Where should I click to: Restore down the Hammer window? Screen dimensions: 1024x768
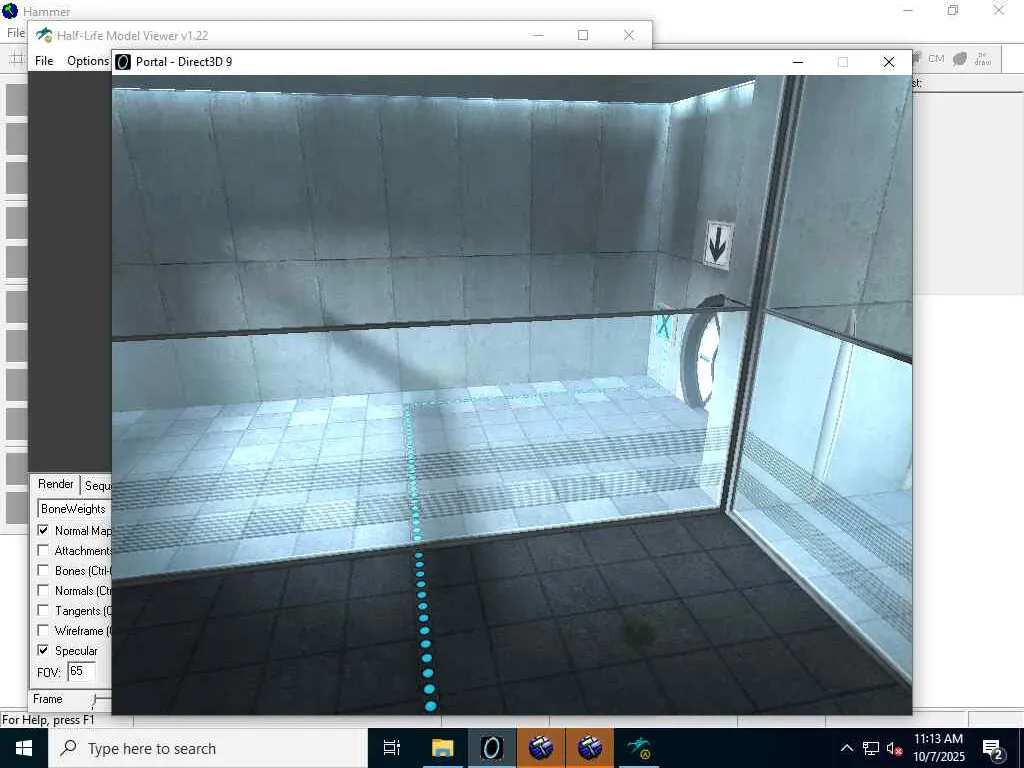pyautogui.click(x=953, y=10)
